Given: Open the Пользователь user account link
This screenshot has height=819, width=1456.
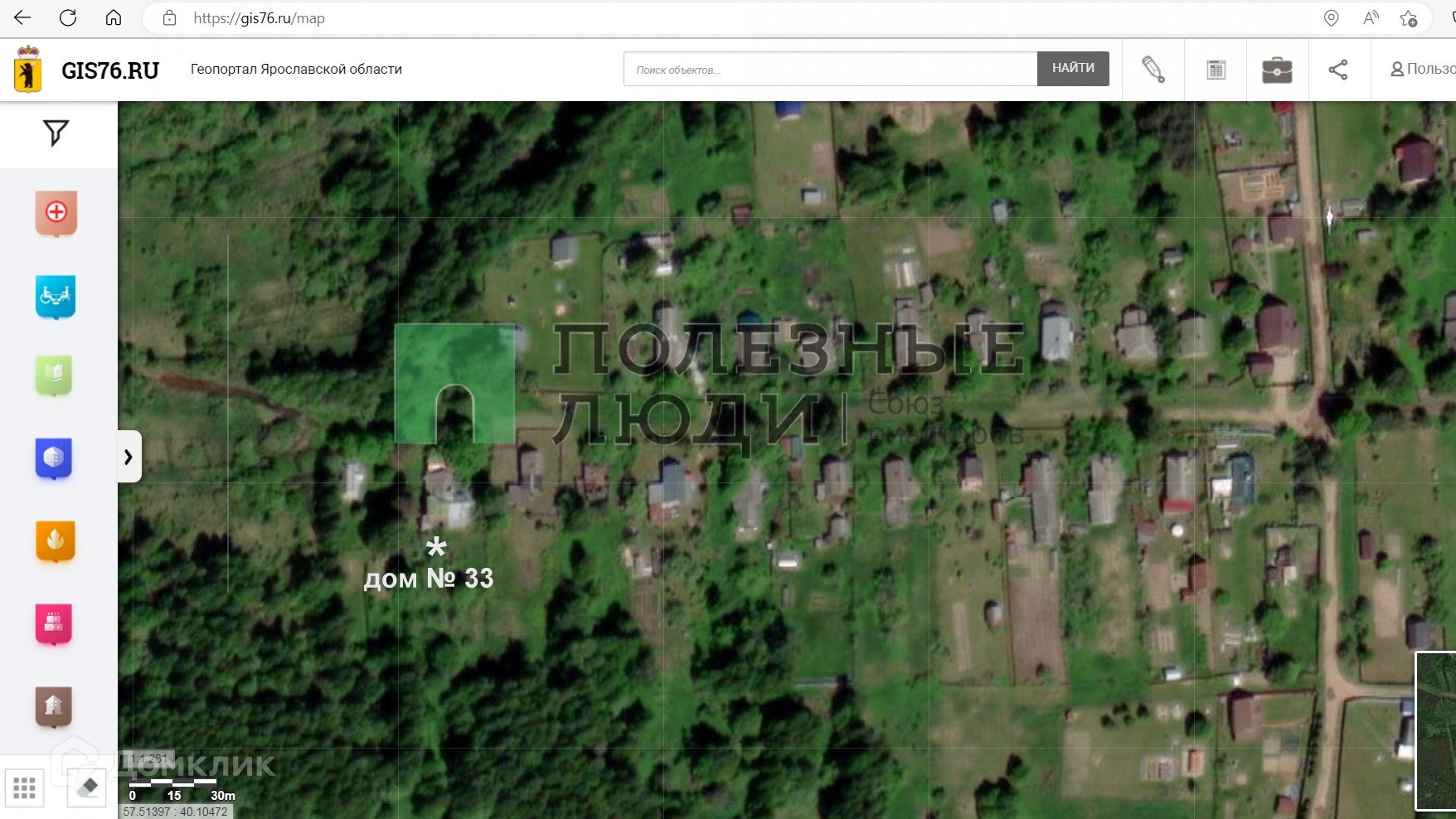Looking at the screenshot, I should point(1423,69).
